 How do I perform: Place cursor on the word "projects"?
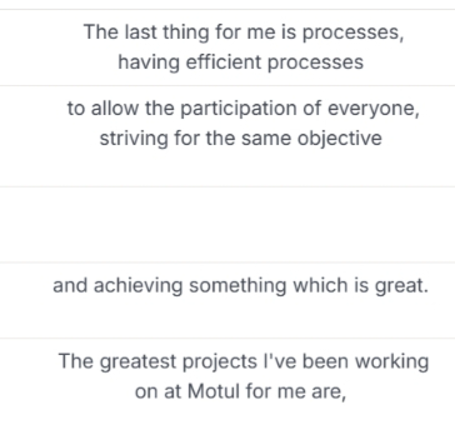click(220, 362)
